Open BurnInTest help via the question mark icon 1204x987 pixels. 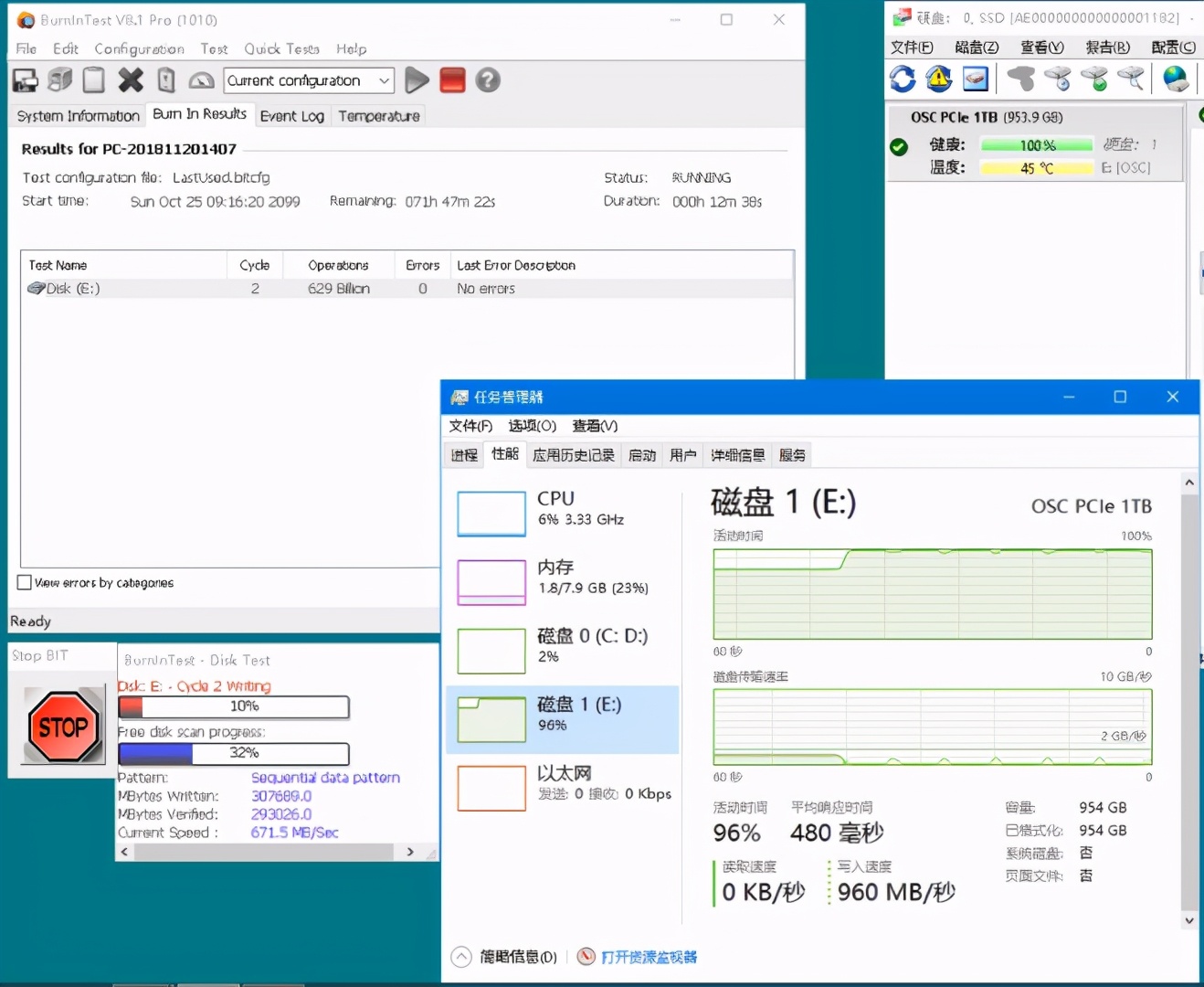click(488, 80)
